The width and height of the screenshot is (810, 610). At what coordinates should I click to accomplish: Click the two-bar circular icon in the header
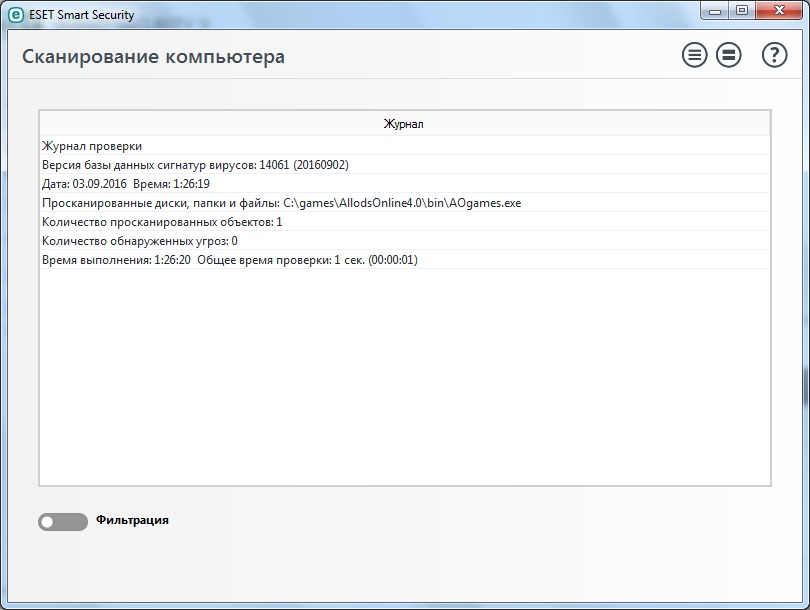(x=729, y=55)
